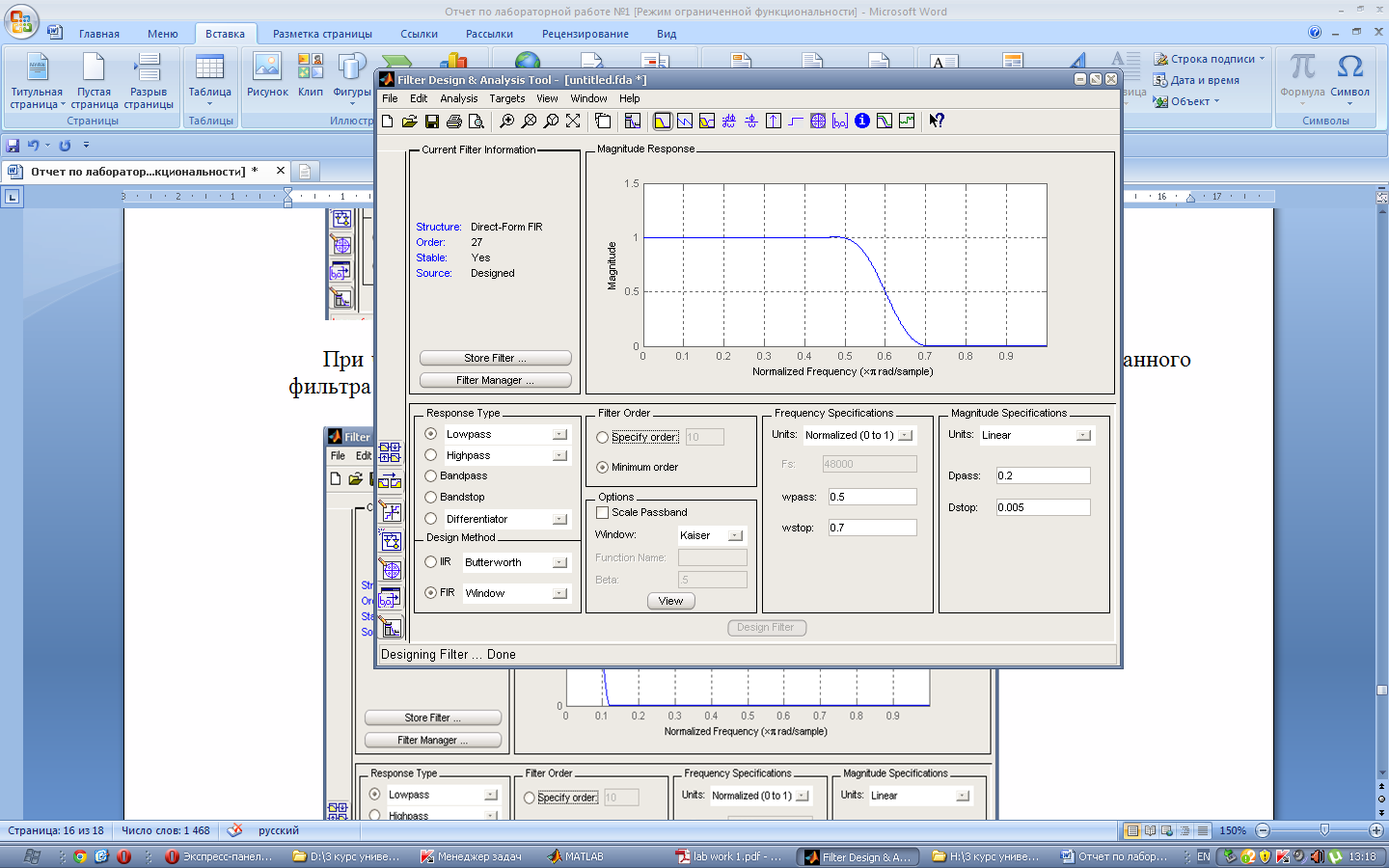Click the Word zoom in plus button
Viewport: 1389px width, 868px height.
(x=1375, y=830)
